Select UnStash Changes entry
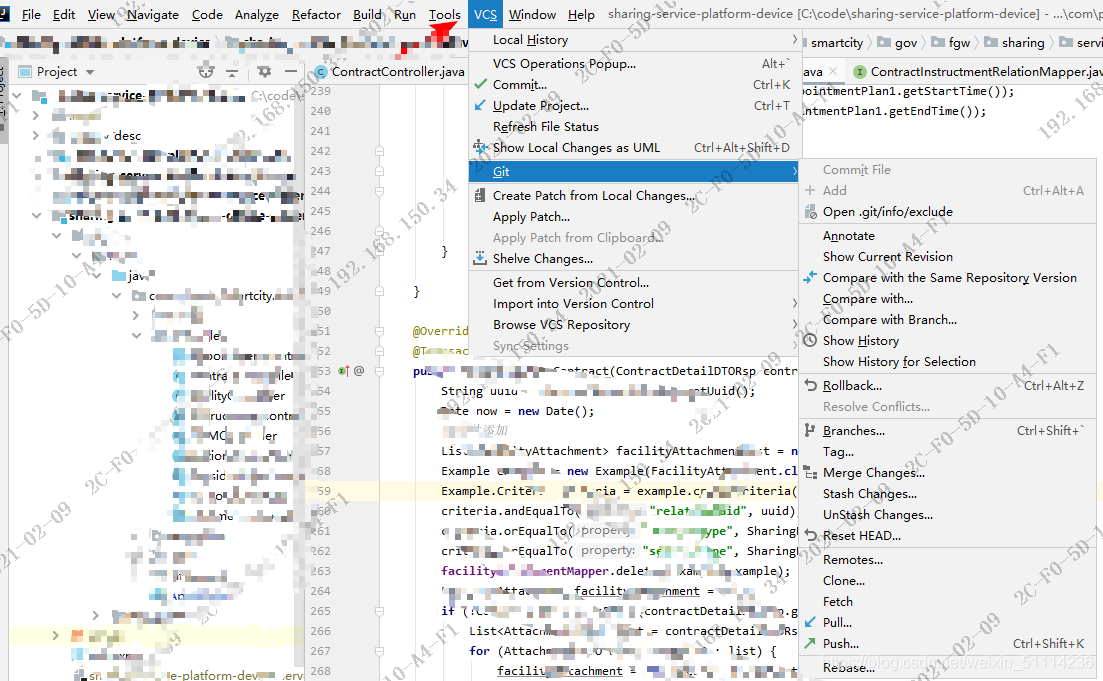 [950, 515]
